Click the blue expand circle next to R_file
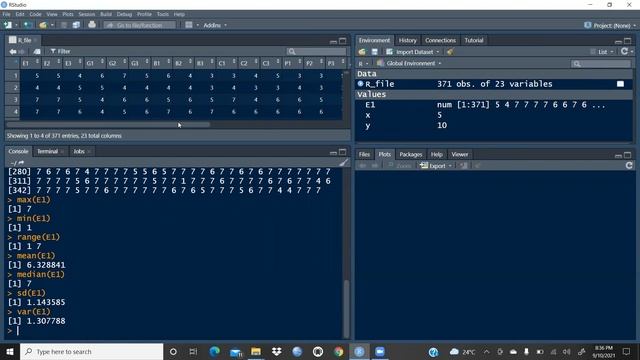The image size is (640, 360). [x=360, y=84]
